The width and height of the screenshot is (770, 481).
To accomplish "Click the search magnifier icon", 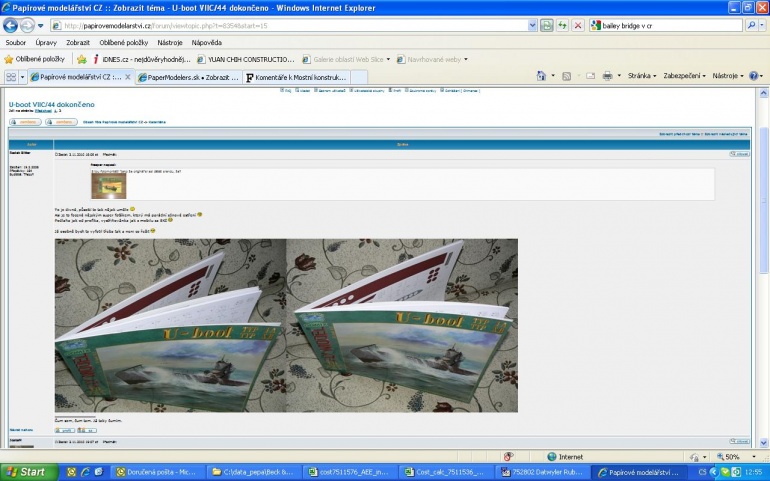I will [751, 26].
